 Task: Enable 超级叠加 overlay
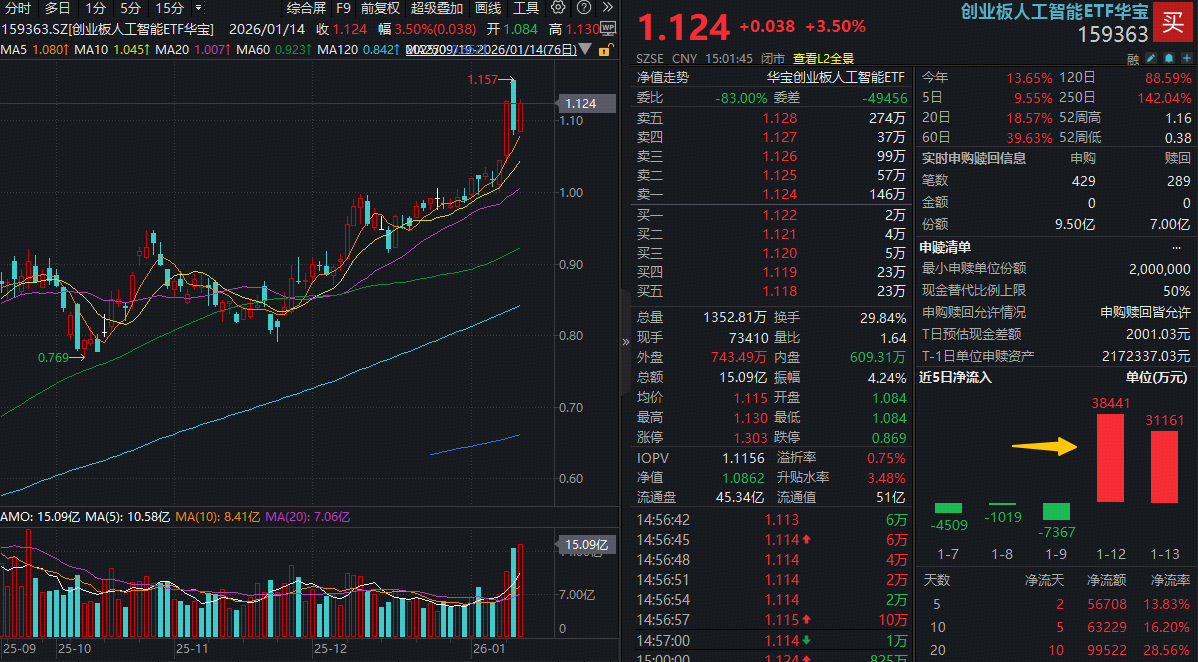click(437, 8)
